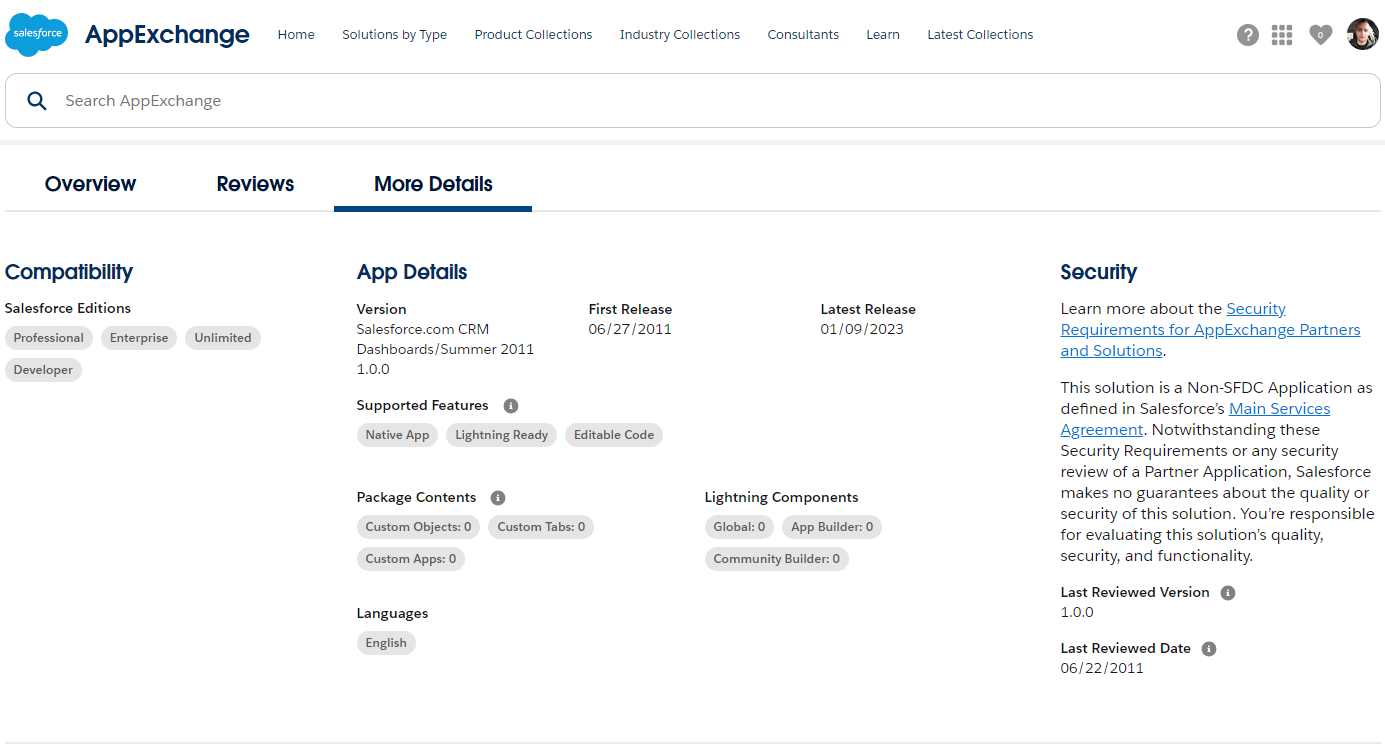Image resolution: width=1385 pixels, height=744 pixels.
Task: Show info tooltip for Last Reviewed Version
Action: point(1227,592)
